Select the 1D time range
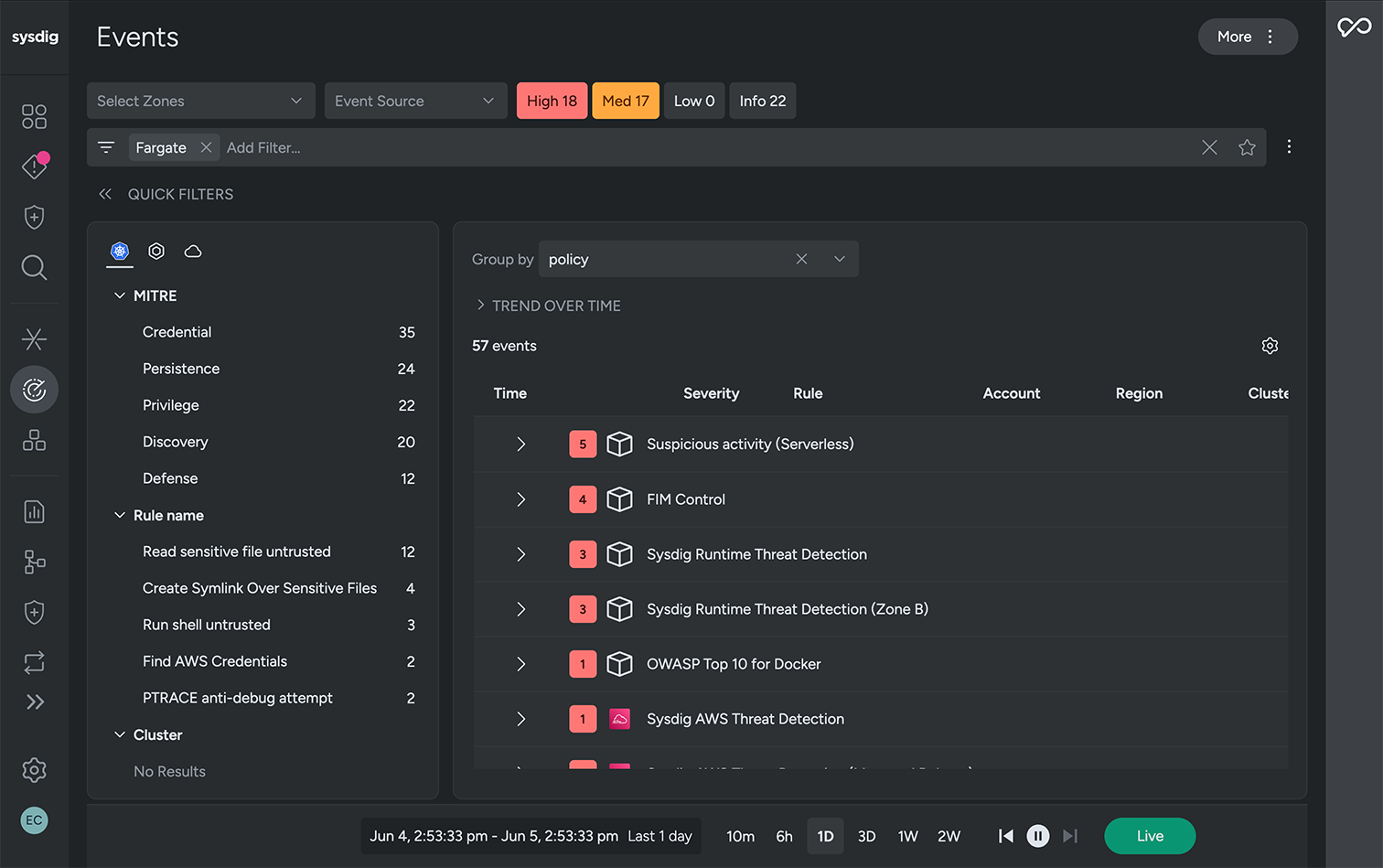The height and width of the screenshot is (868, 1383). [825, 836]
